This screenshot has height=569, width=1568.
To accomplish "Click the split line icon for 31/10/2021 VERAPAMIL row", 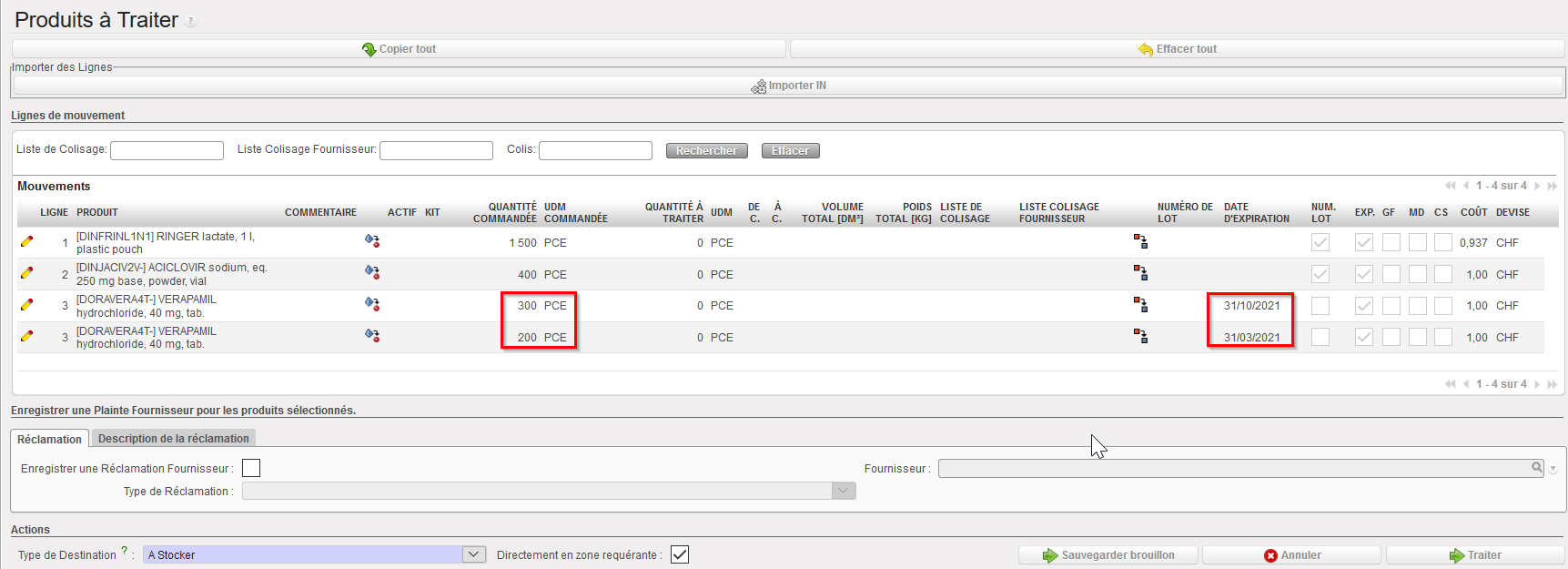I will pyautogui.click(x=1140, y=305).
